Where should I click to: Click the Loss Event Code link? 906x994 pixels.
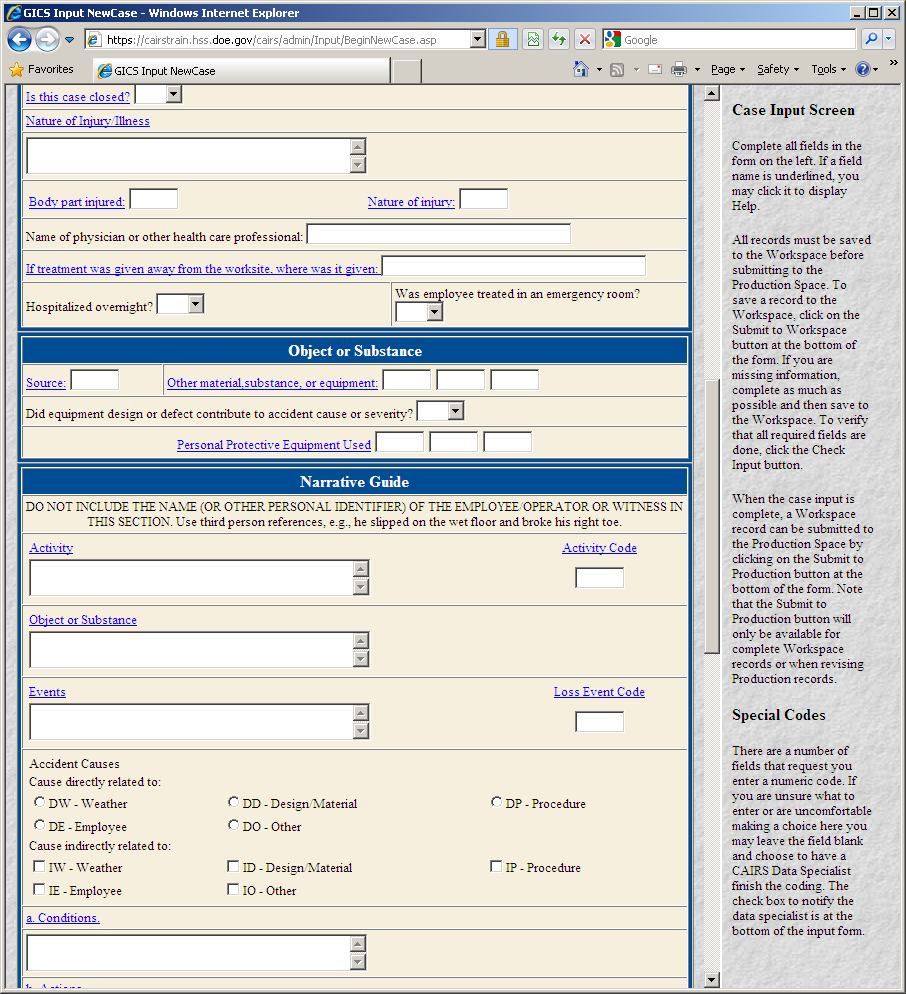(x=599, y=691)
